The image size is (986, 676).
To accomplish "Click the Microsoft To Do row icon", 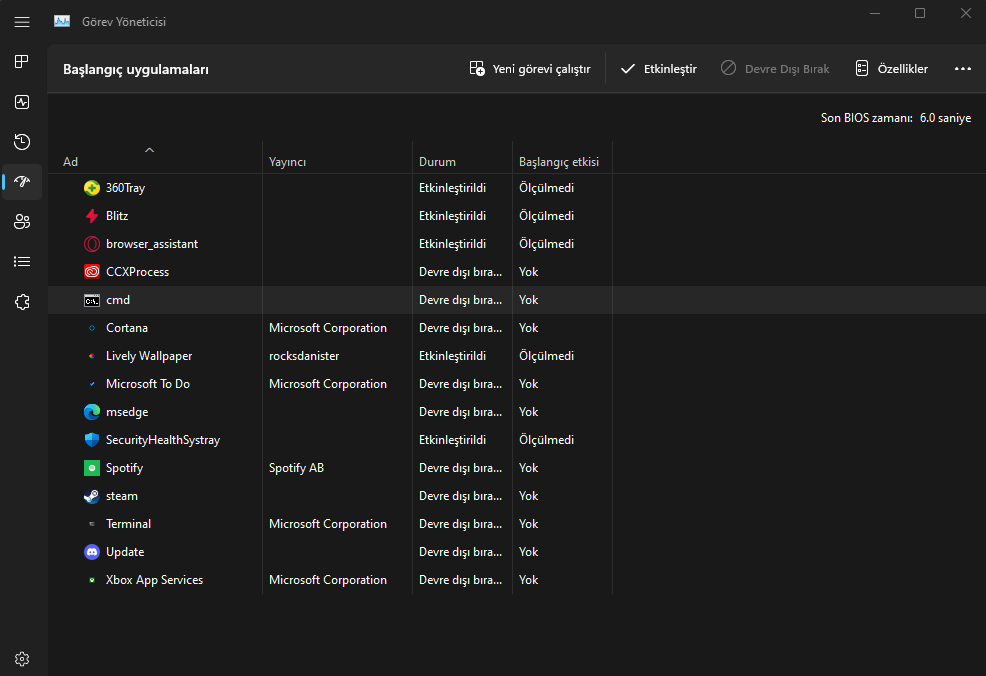I will (92, 384).
